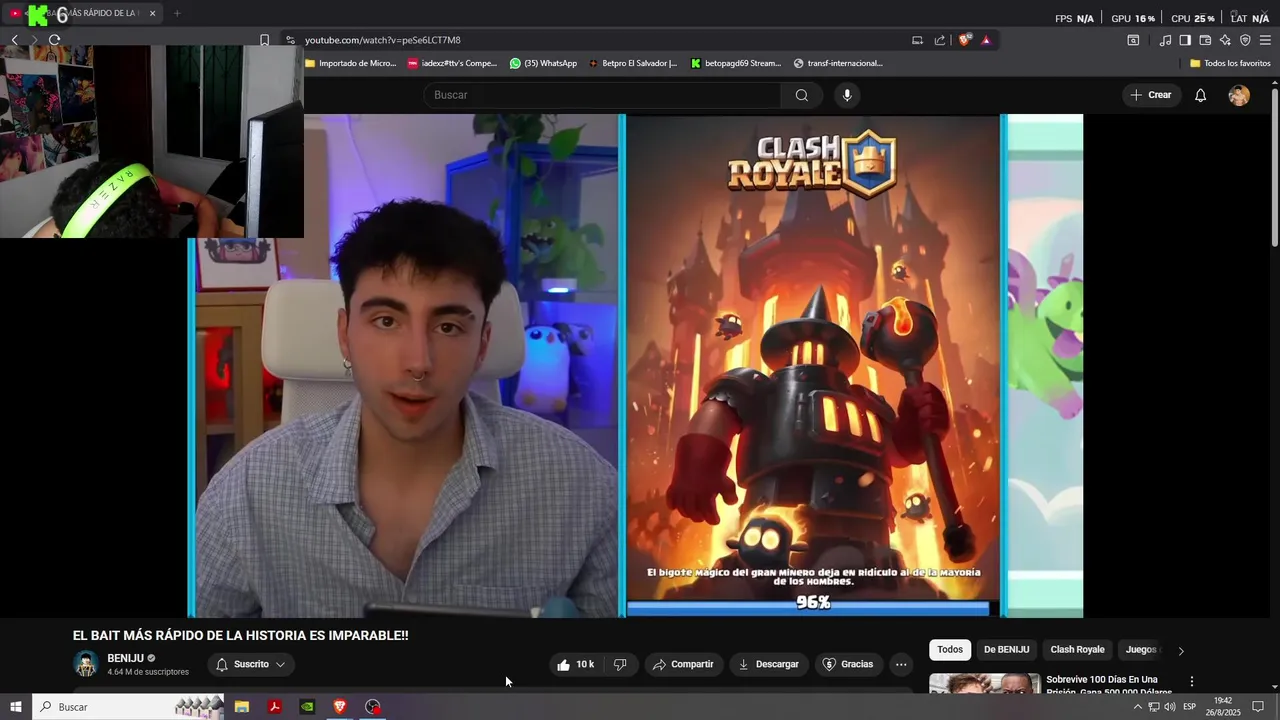
Task: Open volume control in system tray
Action: click(1170, 707)
